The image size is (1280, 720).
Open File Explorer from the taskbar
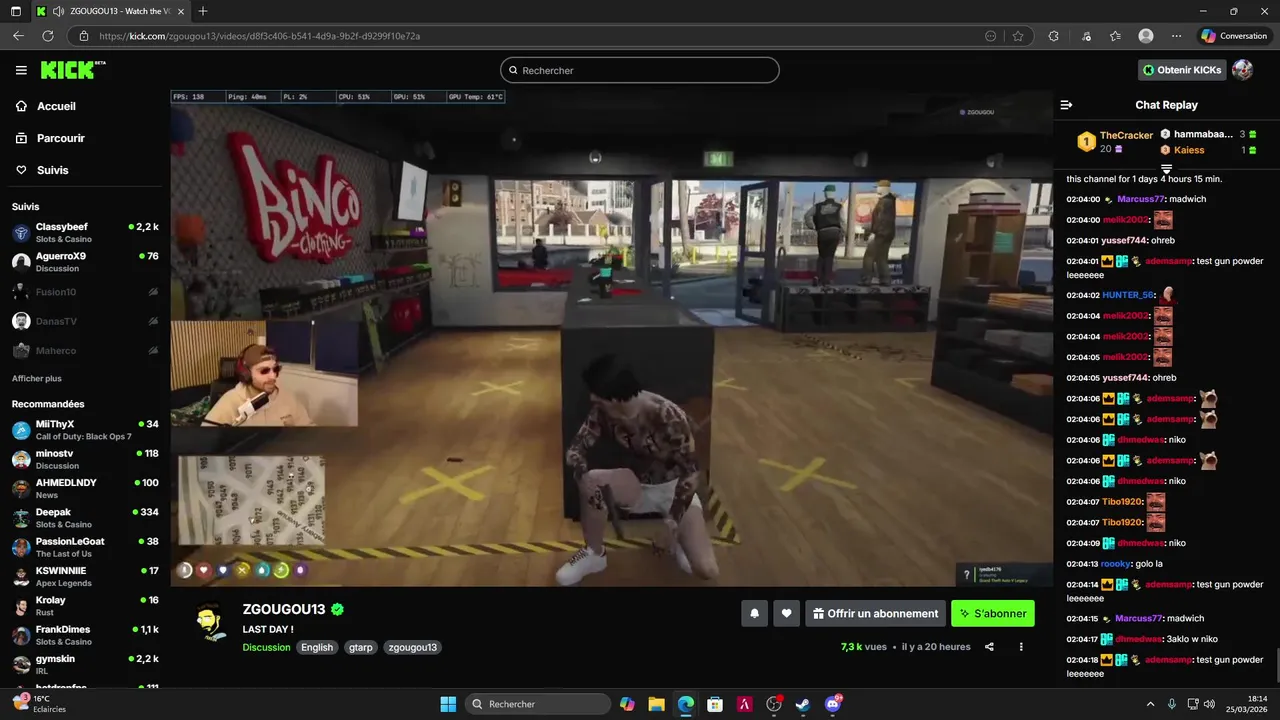pos(656,704)
